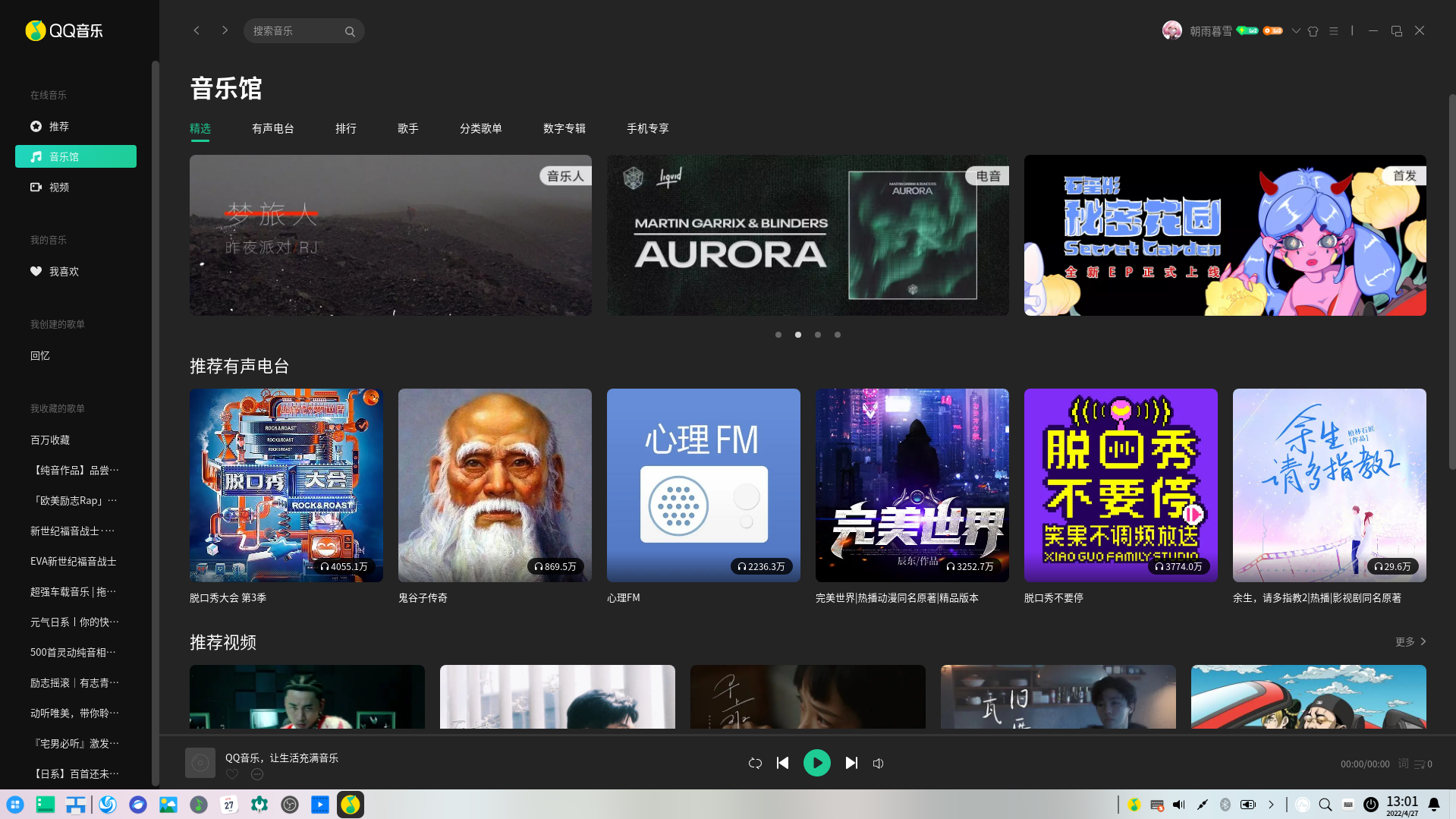Viewport: 1456px width, 819px height.
Task: Open the skin theme shirt icon
Action: (1313, 31)
